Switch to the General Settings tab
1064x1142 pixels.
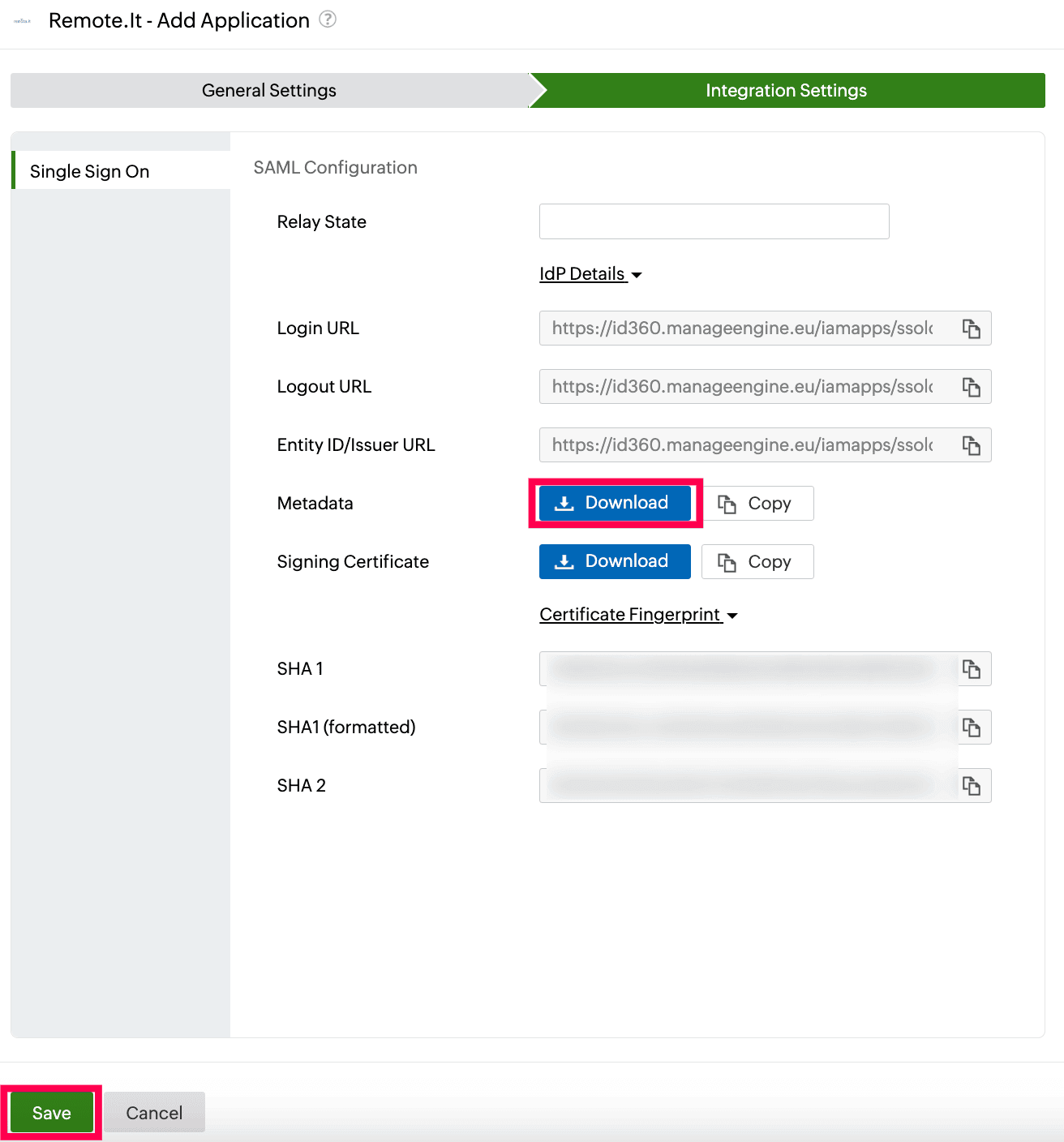(268, 90)
